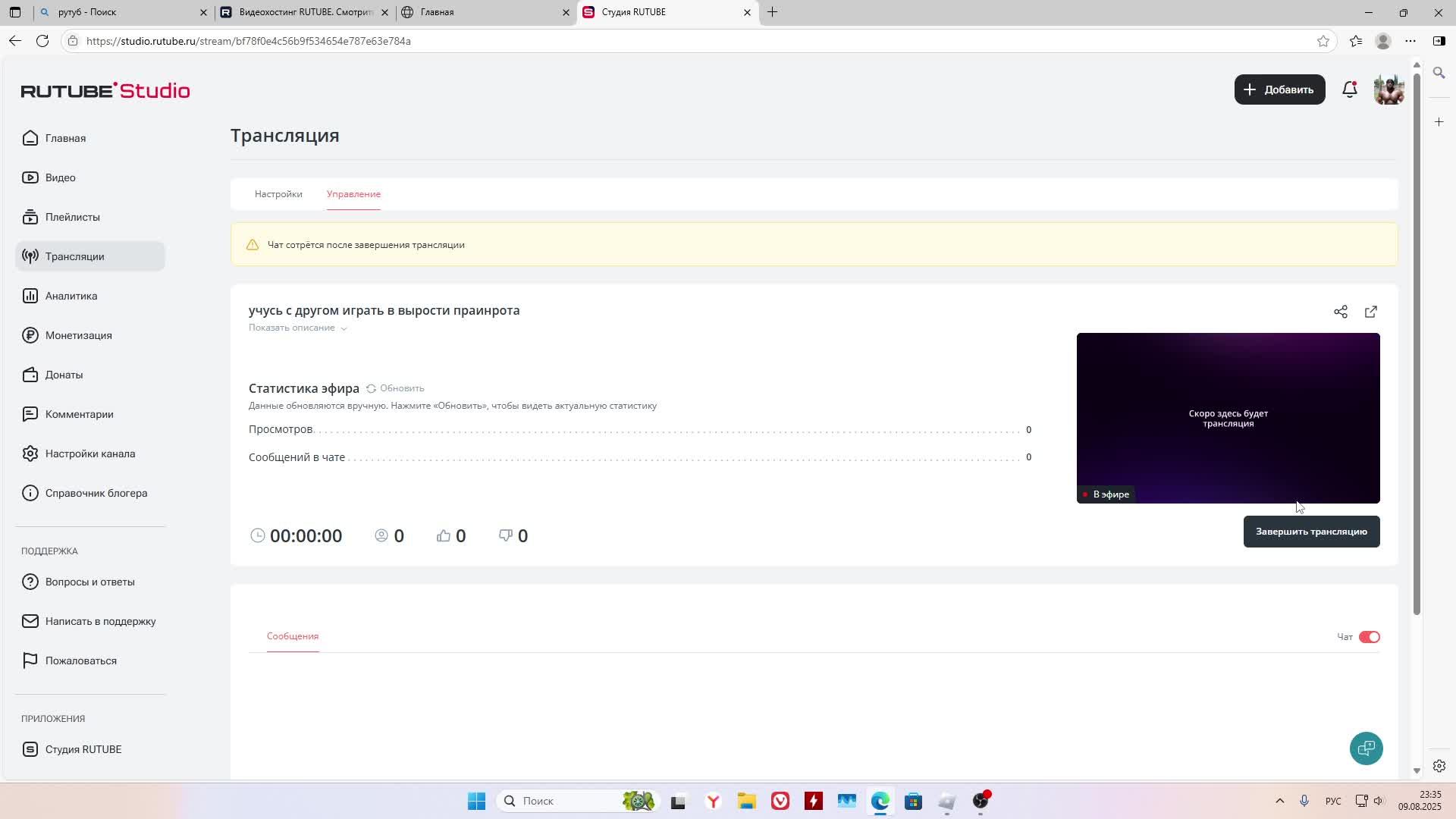This screenshot has width=1456, height=819.
Task: Open Донаты in the sidebar
Action: tap(64, 375)
